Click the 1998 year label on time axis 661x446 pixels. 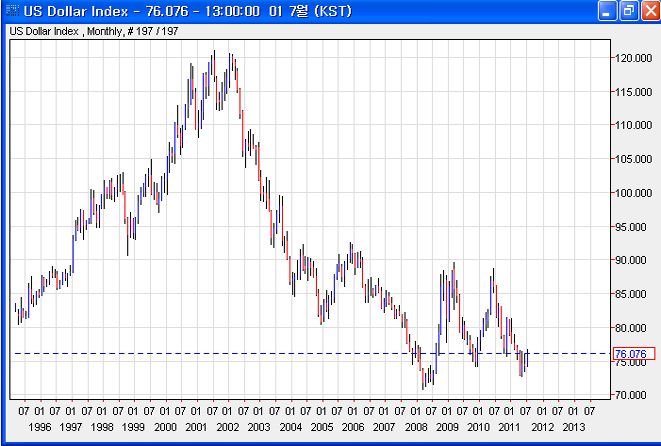[102, 427]
